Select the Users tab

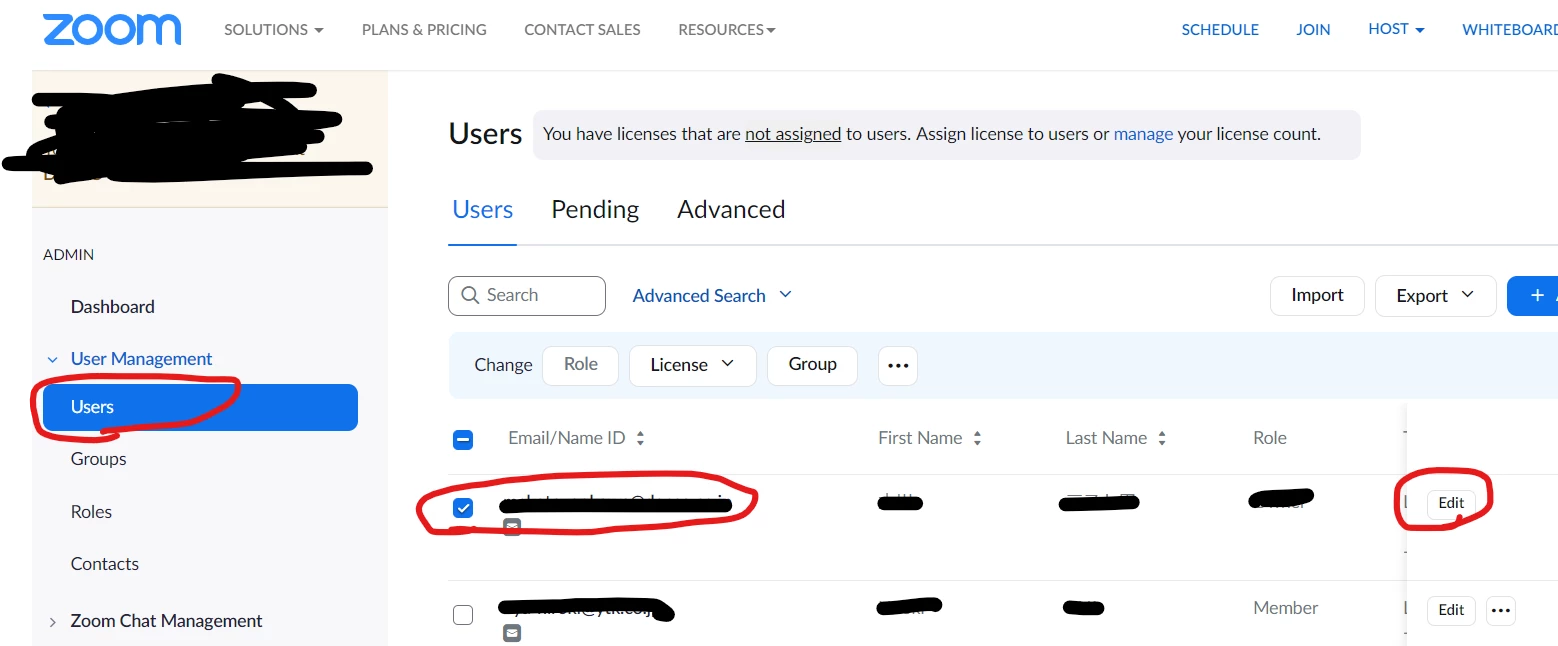pyautogui.click(x=483, y=209)
